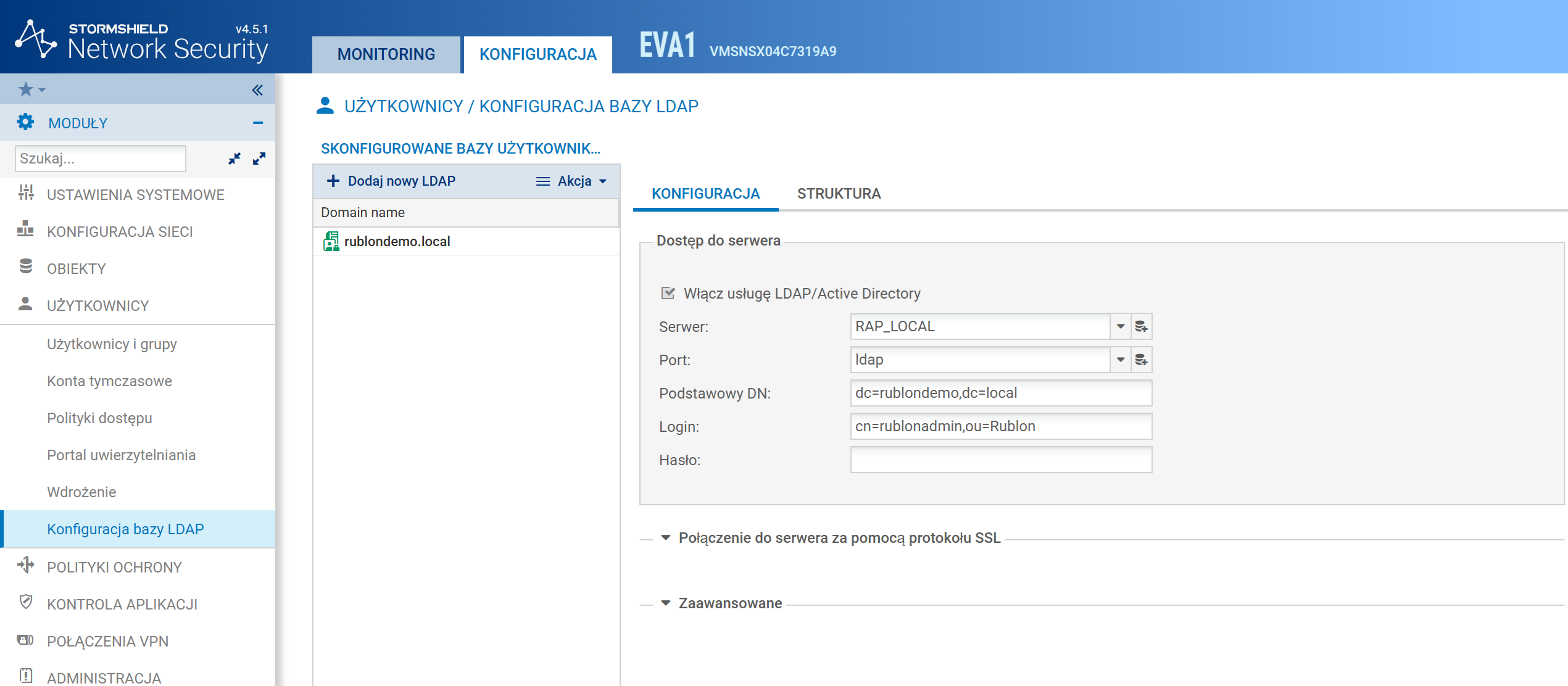The height and width of the screenshot is (686, 1568).
Task: Click the rublondemo.local directory icon
Action: (x=331, y=241)
